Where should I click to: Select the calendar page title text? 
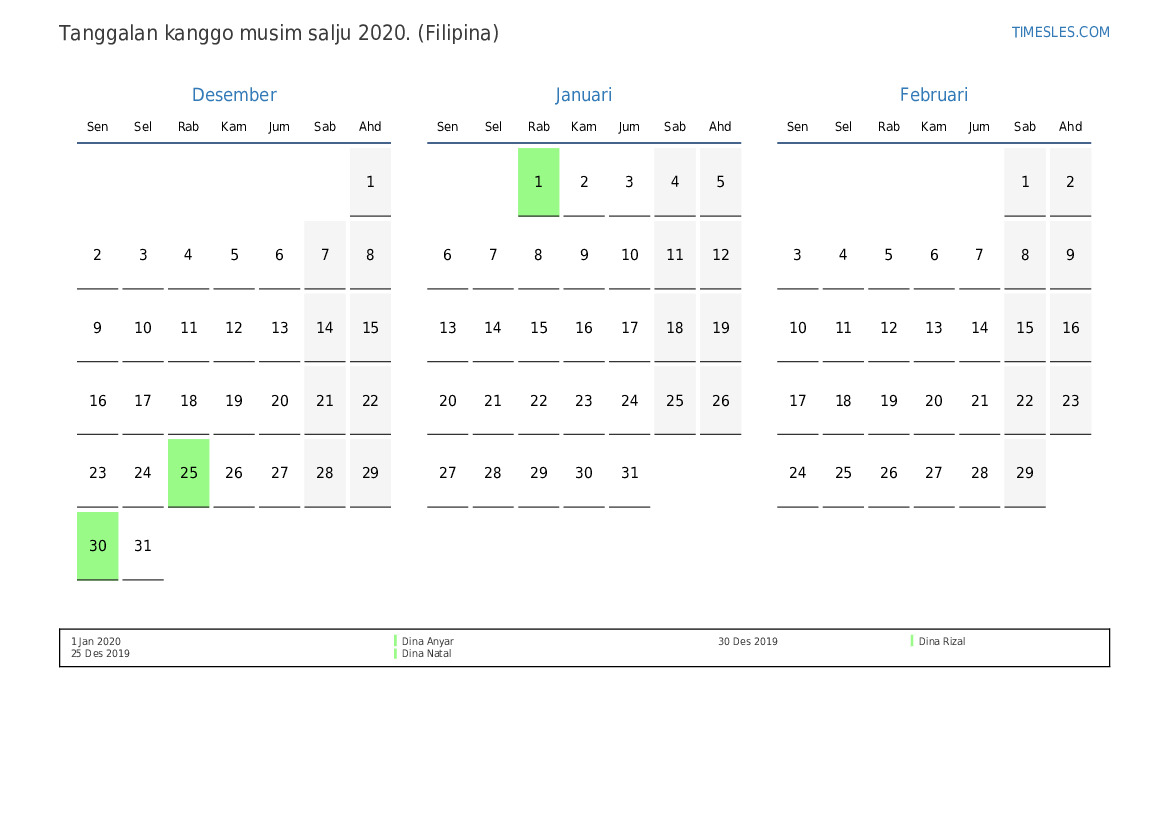(x=279, y=33)
